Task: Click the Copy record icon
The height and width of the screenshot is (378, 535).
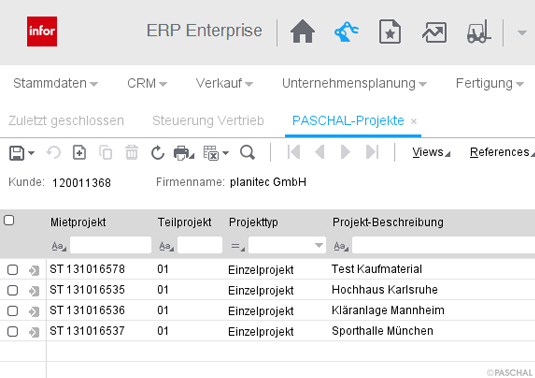Action: click(x=105, y=152)
